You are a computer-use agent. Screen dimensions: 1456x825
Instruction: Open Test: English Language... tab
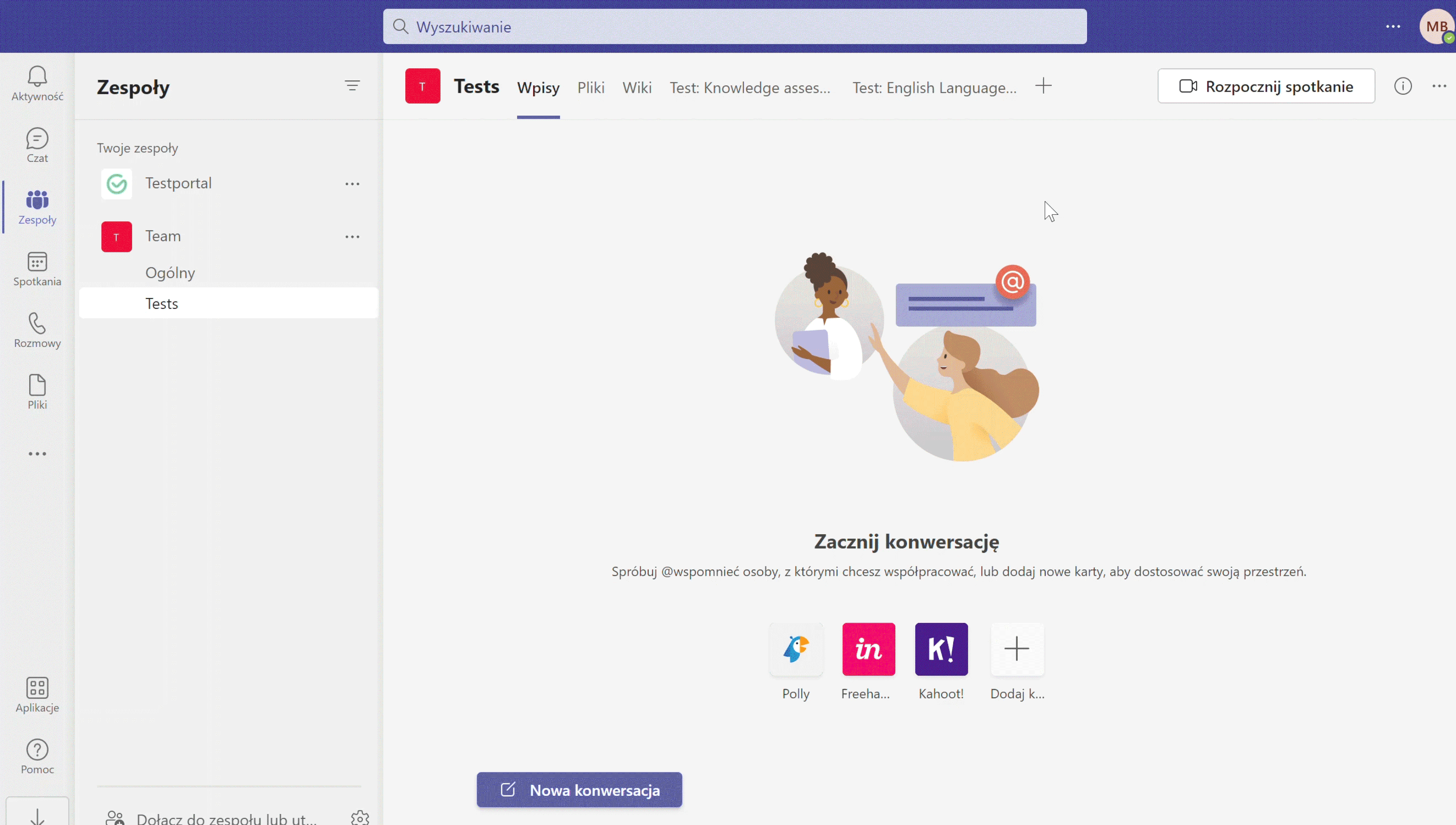point(934,88)
